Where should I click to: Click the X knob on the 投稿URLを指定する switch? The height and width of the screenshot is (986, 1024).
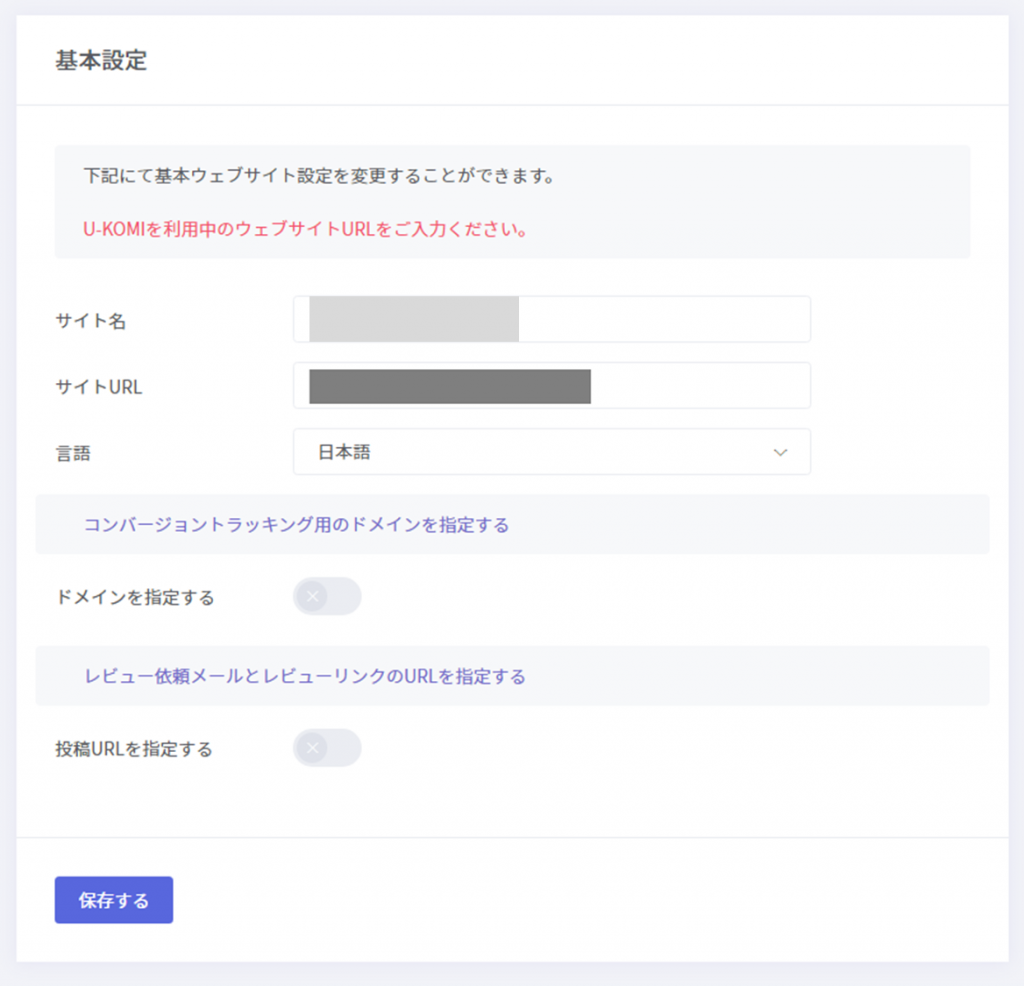pyautogui.click(x=313, y=748)
